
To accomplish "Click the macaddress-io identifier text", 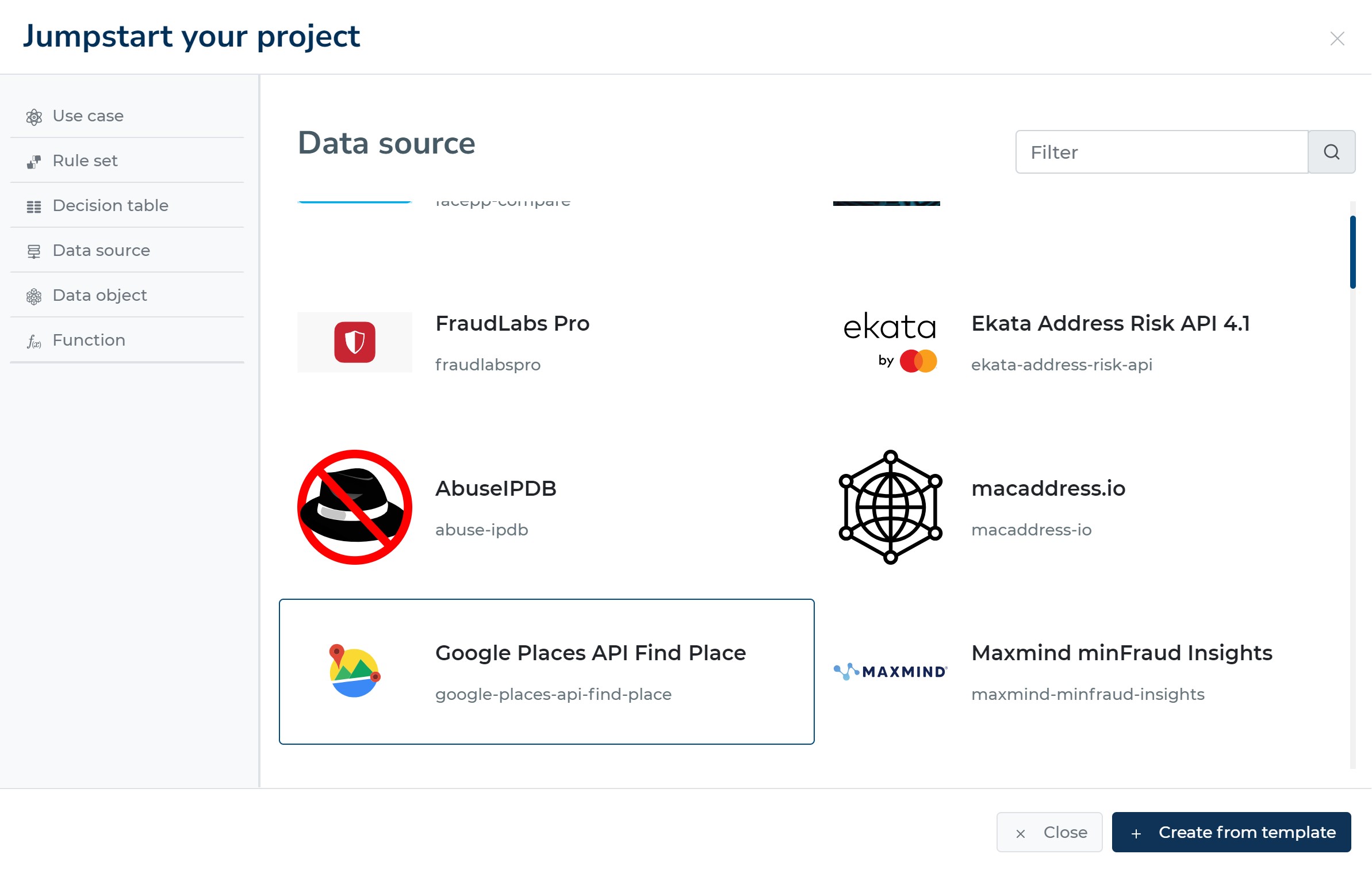I will 1031,530.
